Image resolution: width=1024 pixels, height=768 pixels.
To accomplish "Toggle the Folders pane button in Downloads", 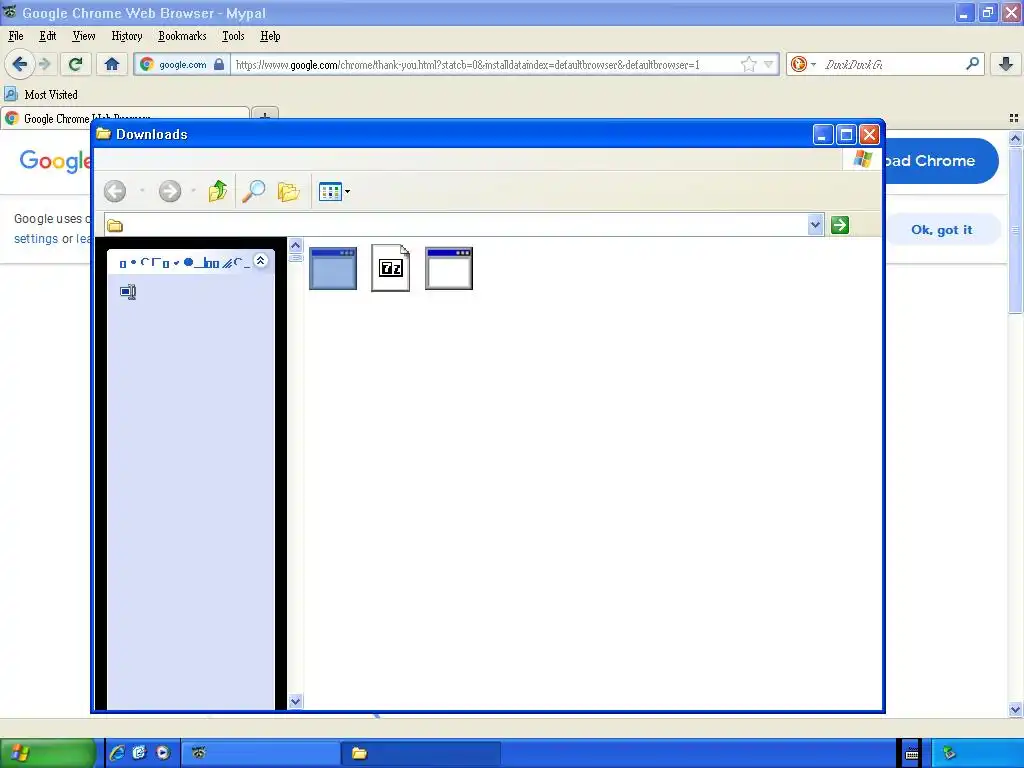I will (x=288, y=191).
